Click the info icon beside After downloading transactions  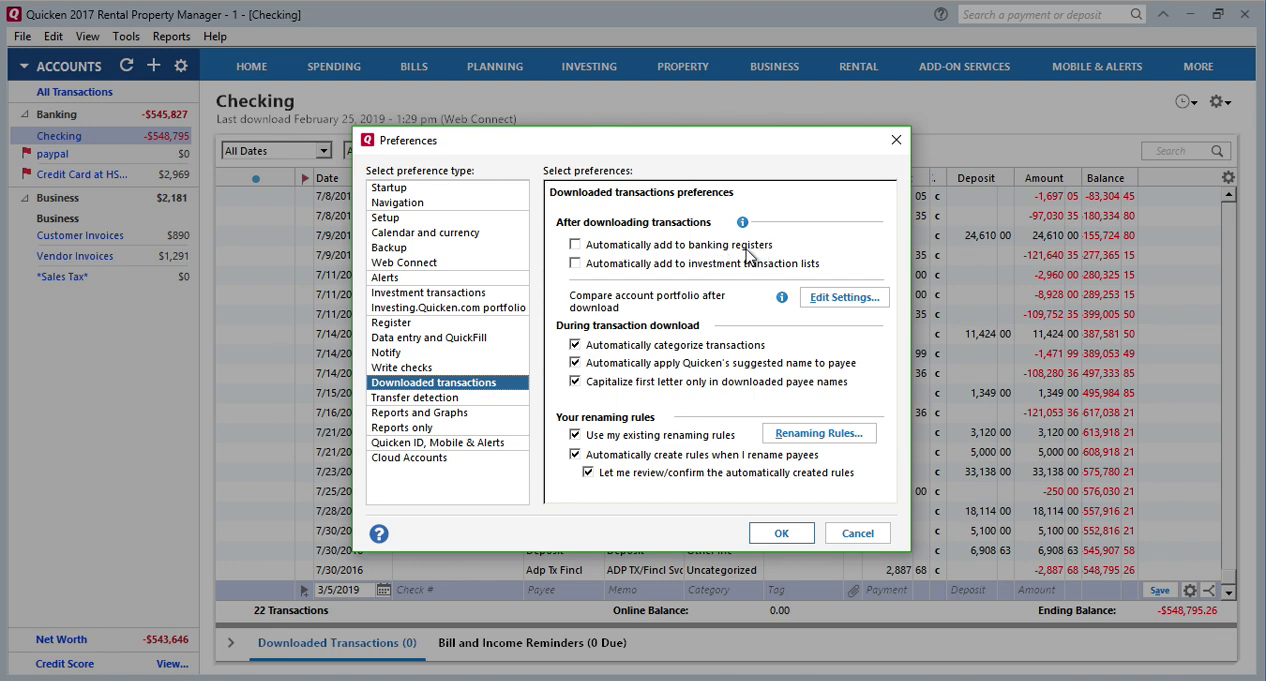tap(742, 222)
